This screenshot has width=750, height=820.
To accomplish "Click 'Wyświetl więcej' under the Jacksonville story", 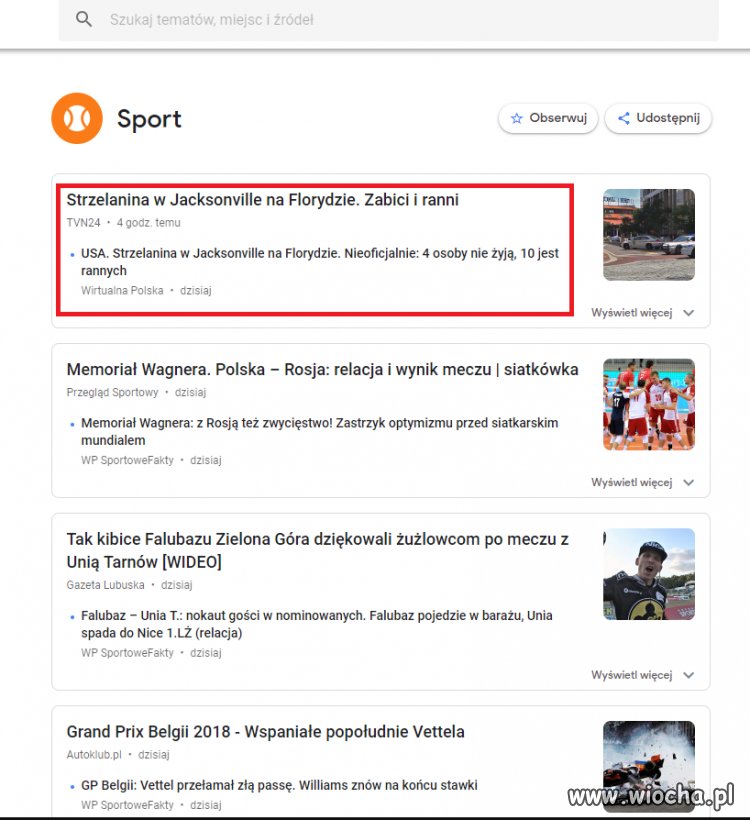I will coord(631,313).
